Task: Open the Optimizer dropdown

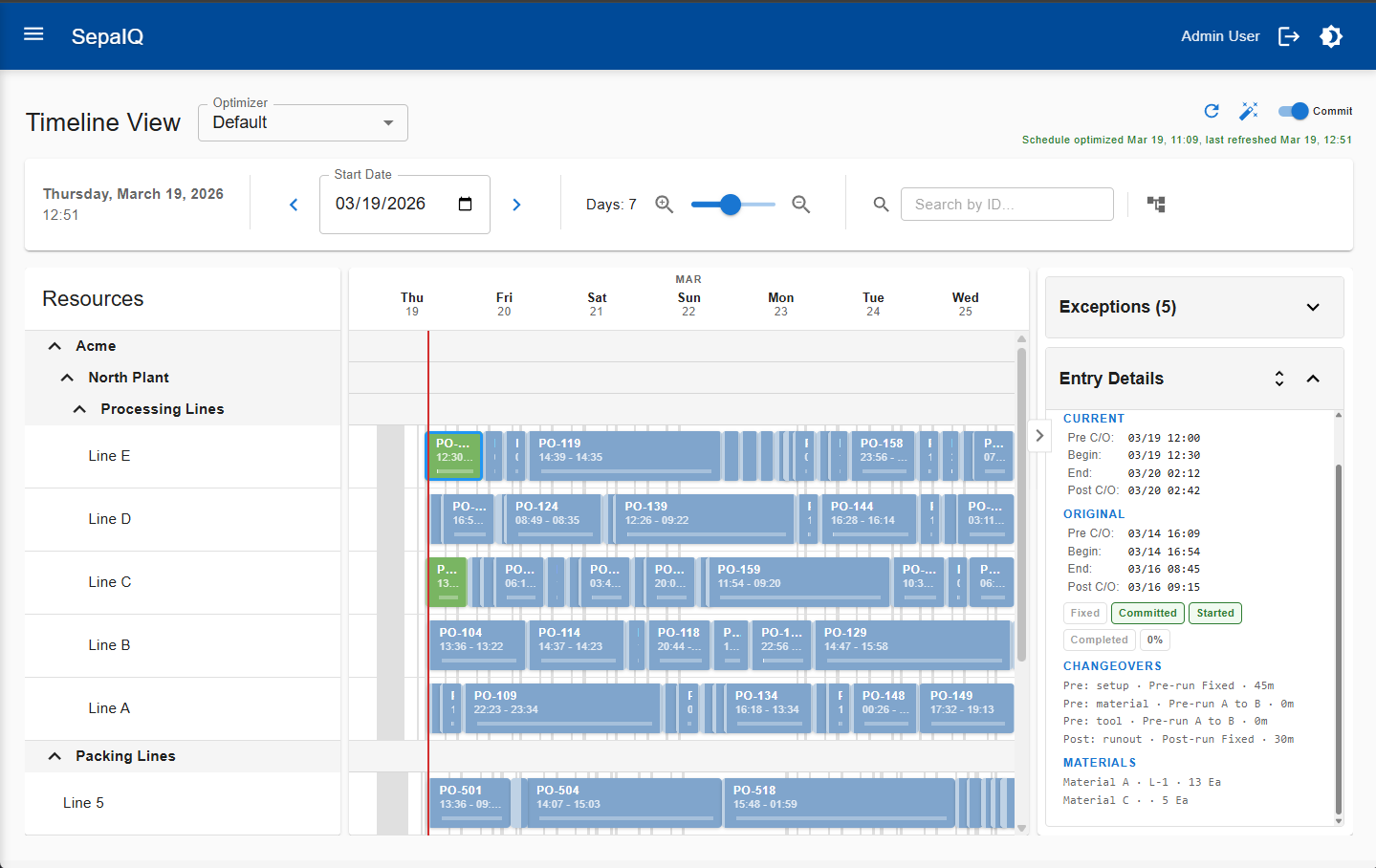Action: coord(303,122)
